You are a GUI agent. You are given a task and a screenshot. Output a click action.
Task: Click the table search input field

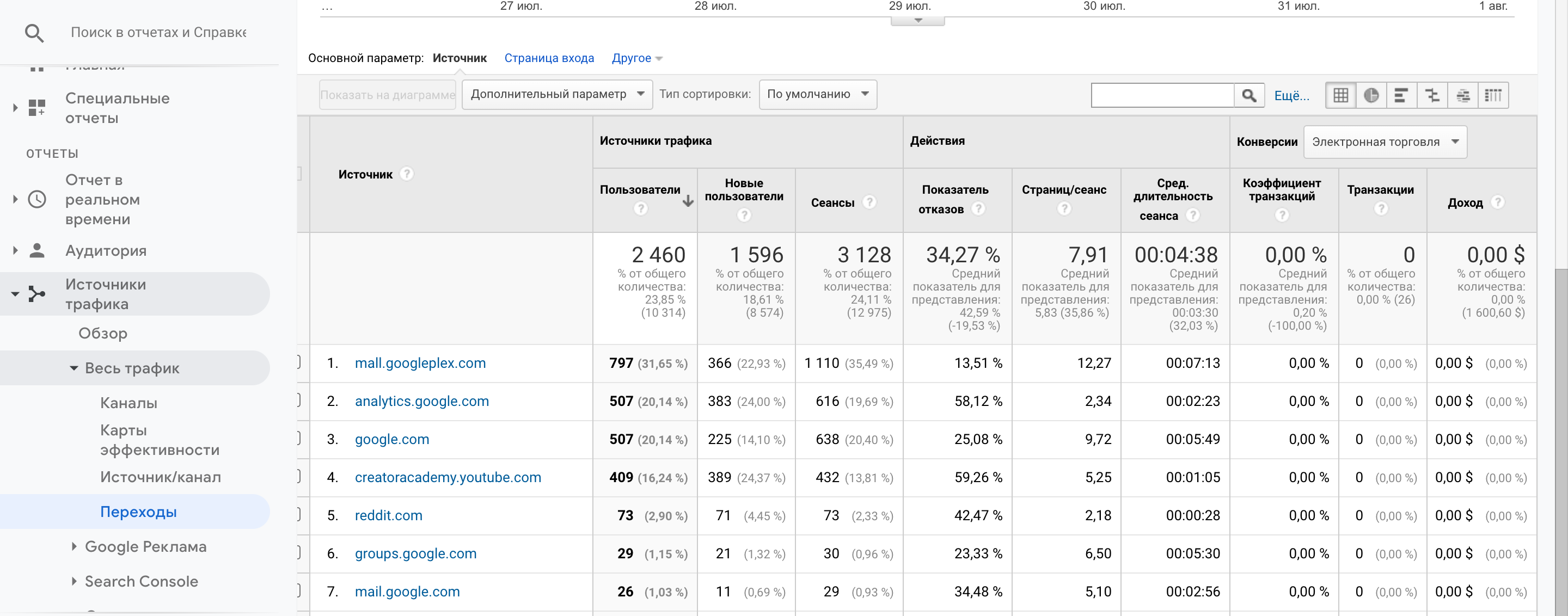point(1162,95)
